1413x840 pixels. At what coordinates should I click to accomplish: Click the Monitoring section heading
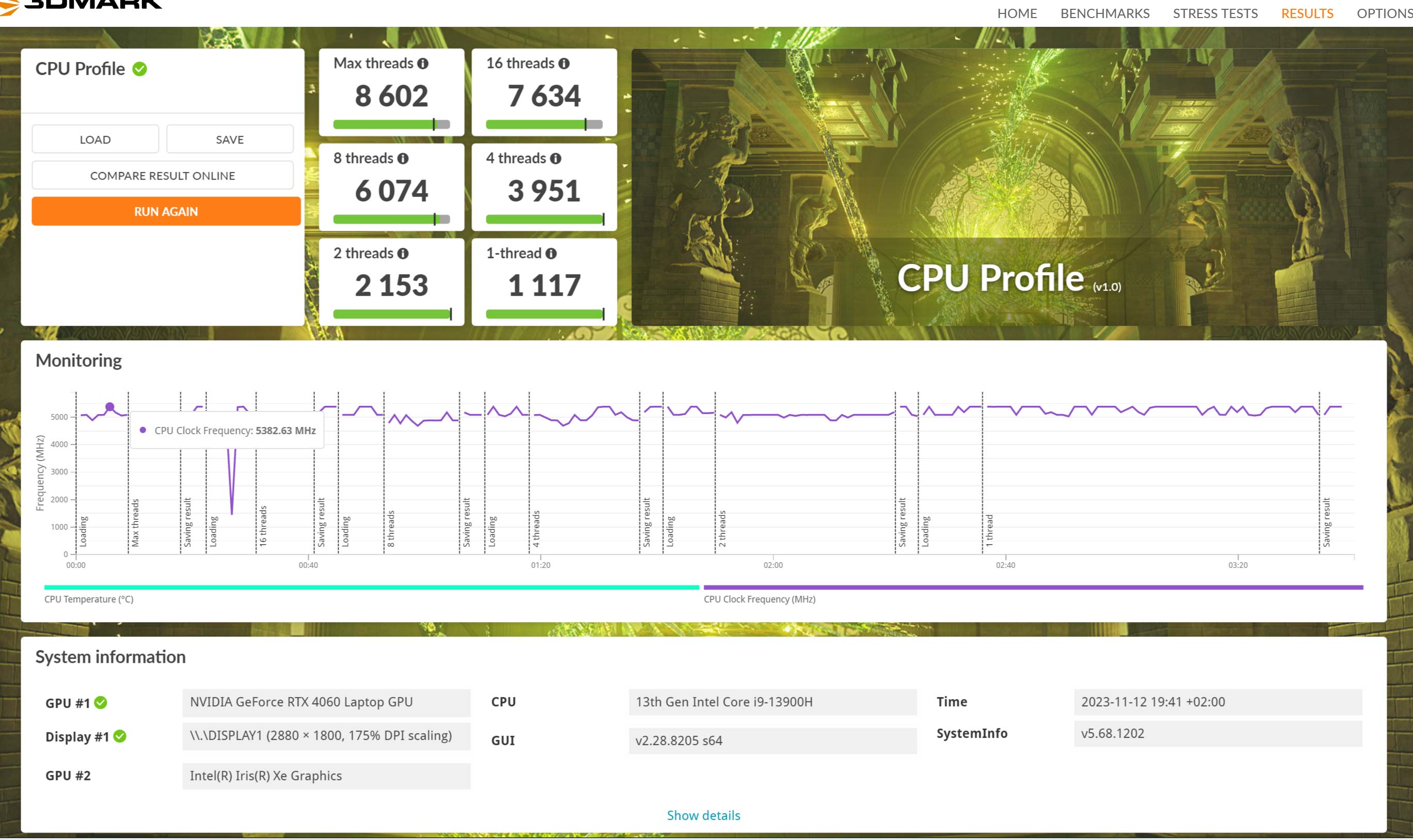(x=78, y=360)
